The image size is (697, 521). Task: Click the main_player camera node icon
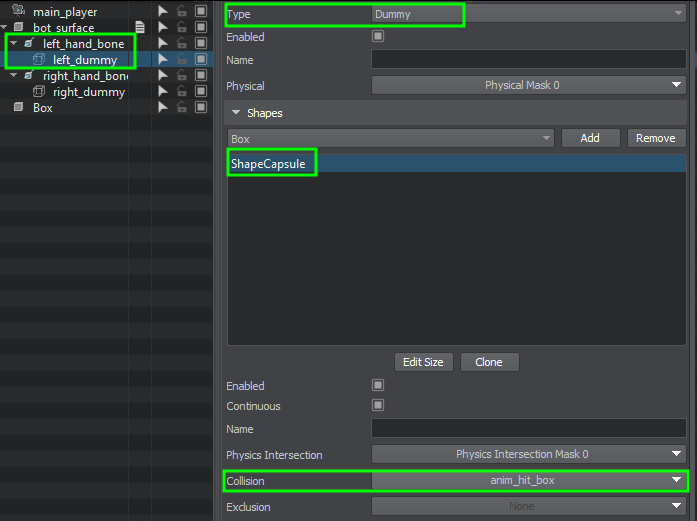(x=18, y=11)
